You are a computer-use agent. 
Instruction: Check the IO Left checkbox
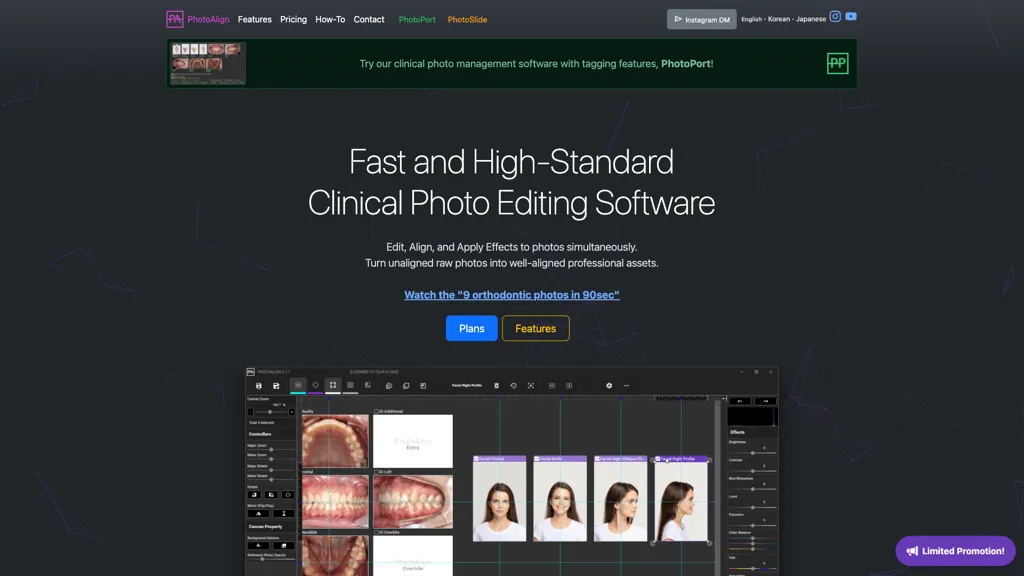pyautogui.click(x=376, y=472)
